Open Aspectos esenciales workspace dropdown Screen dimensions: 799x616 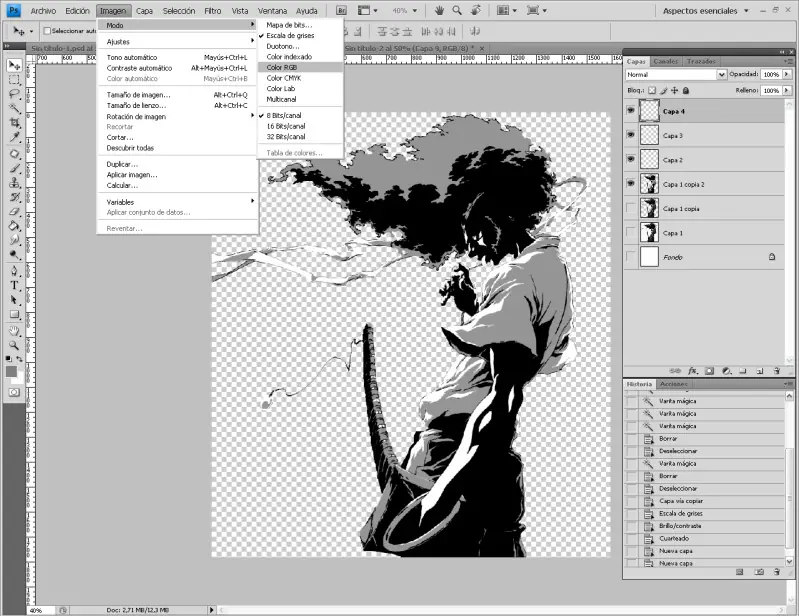[706, 11]
